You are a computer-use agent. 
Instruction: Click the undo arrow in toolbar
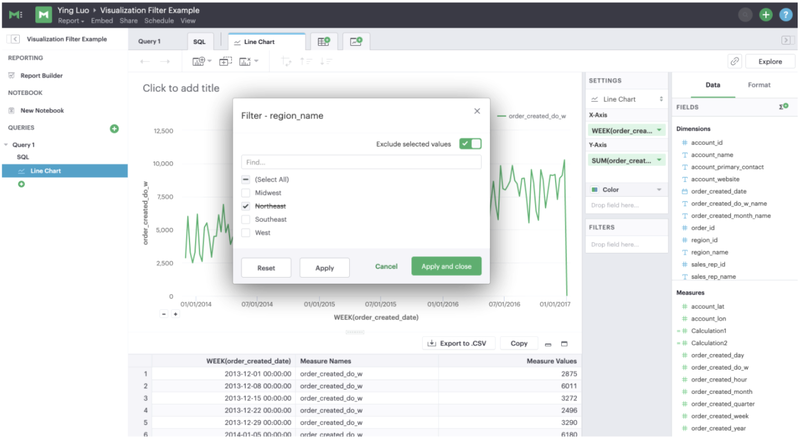(x=145, y=61)
